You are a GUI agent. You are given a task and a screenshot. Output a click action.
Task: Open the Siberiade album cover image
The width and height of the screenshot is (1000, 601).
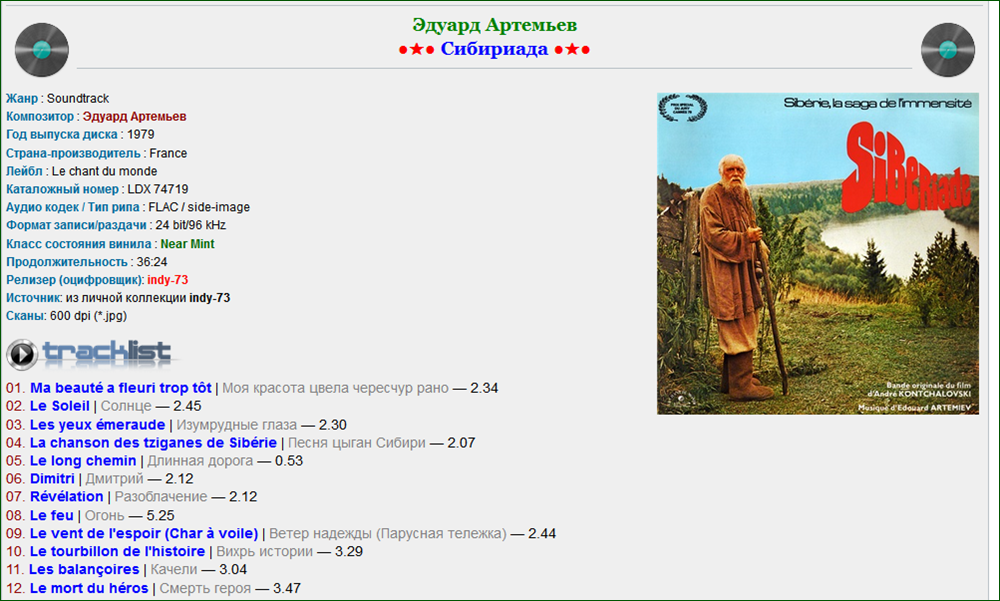coord(818,254)
